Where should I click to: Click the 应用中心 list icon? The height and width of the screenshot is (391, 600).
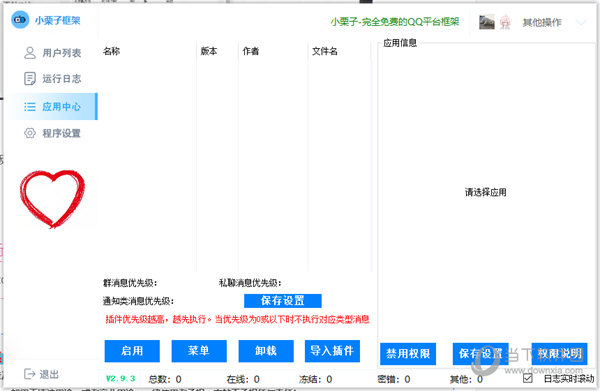[30, 106]
